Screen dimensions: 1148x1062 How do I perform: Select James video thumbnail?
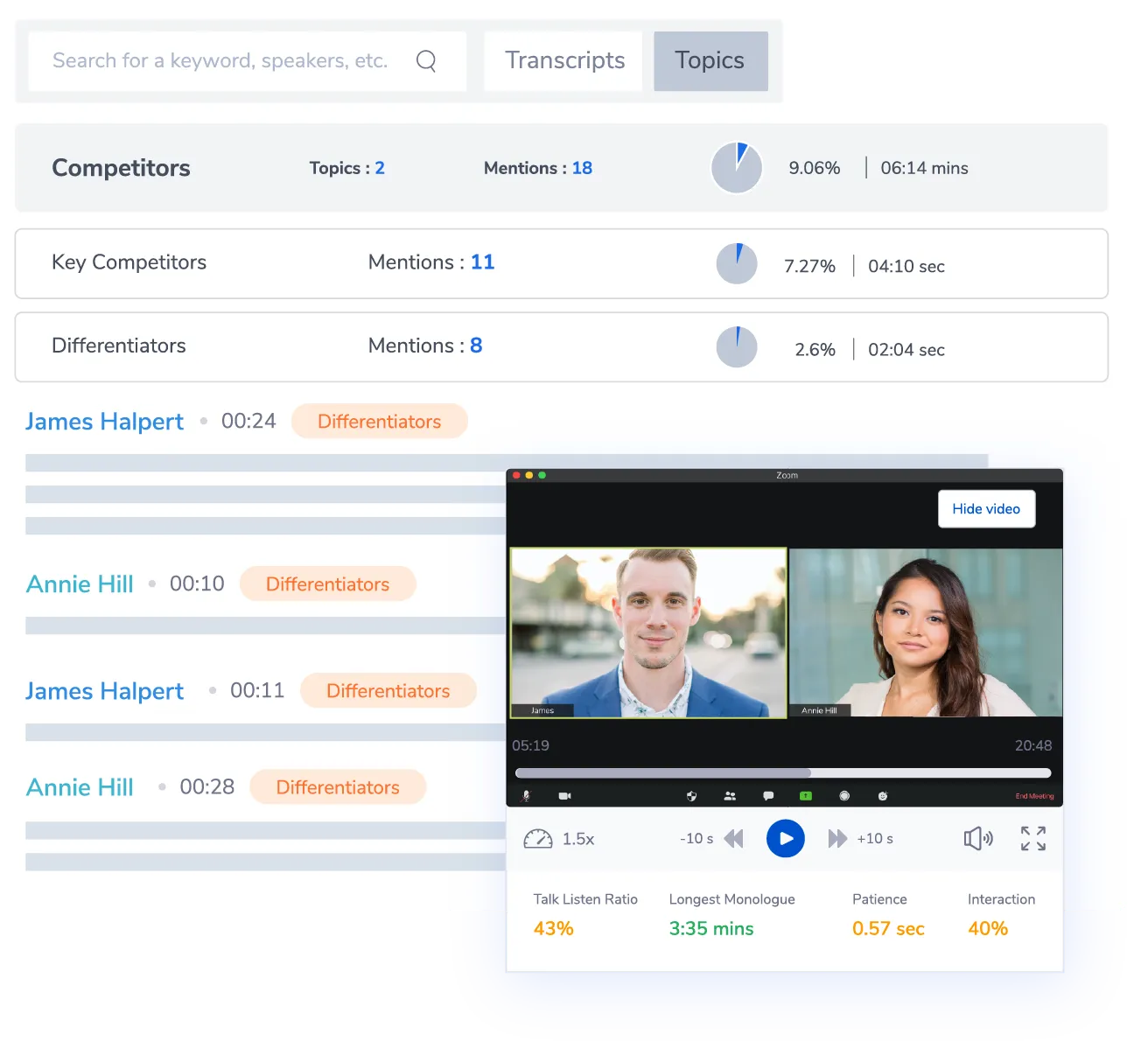tap(648, 632)
